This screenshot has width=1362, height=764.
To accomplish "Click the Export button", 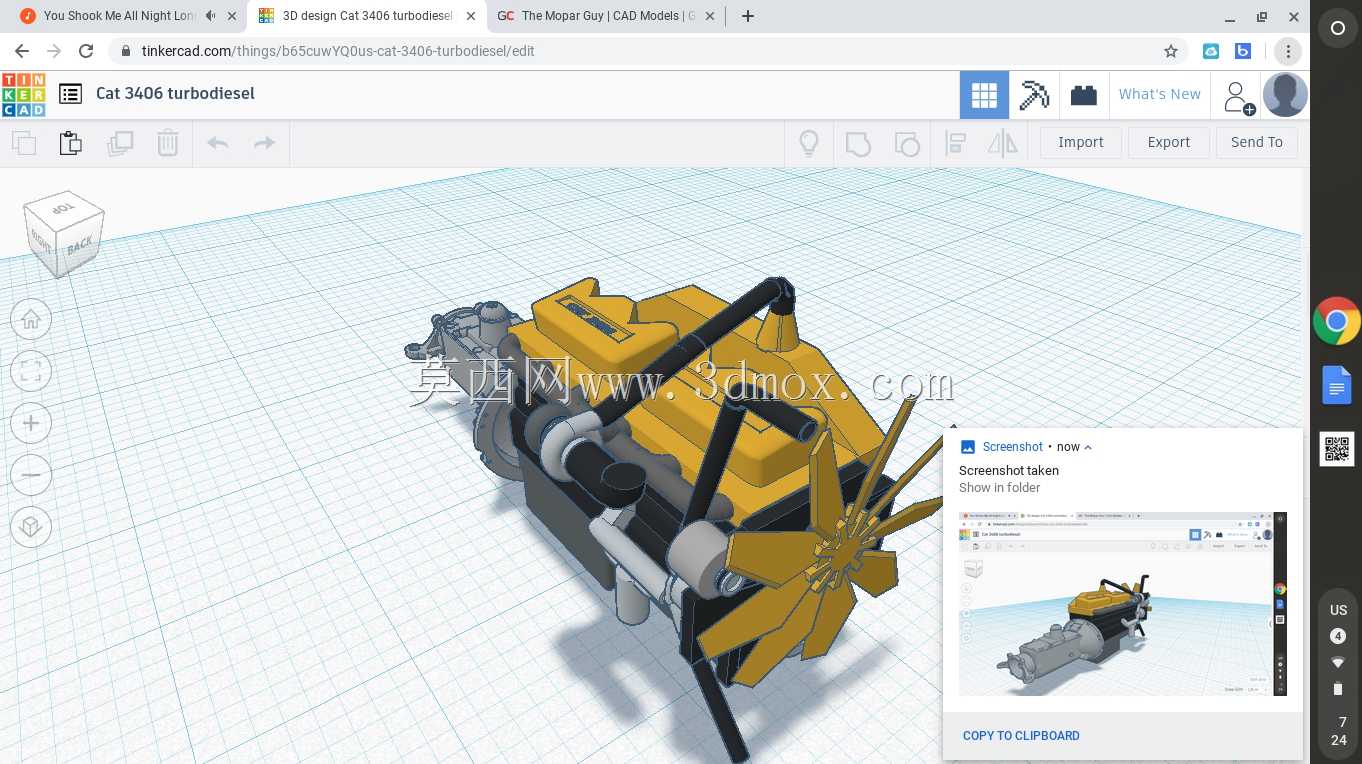I will pyautogui.click(x=1168, y=143).
